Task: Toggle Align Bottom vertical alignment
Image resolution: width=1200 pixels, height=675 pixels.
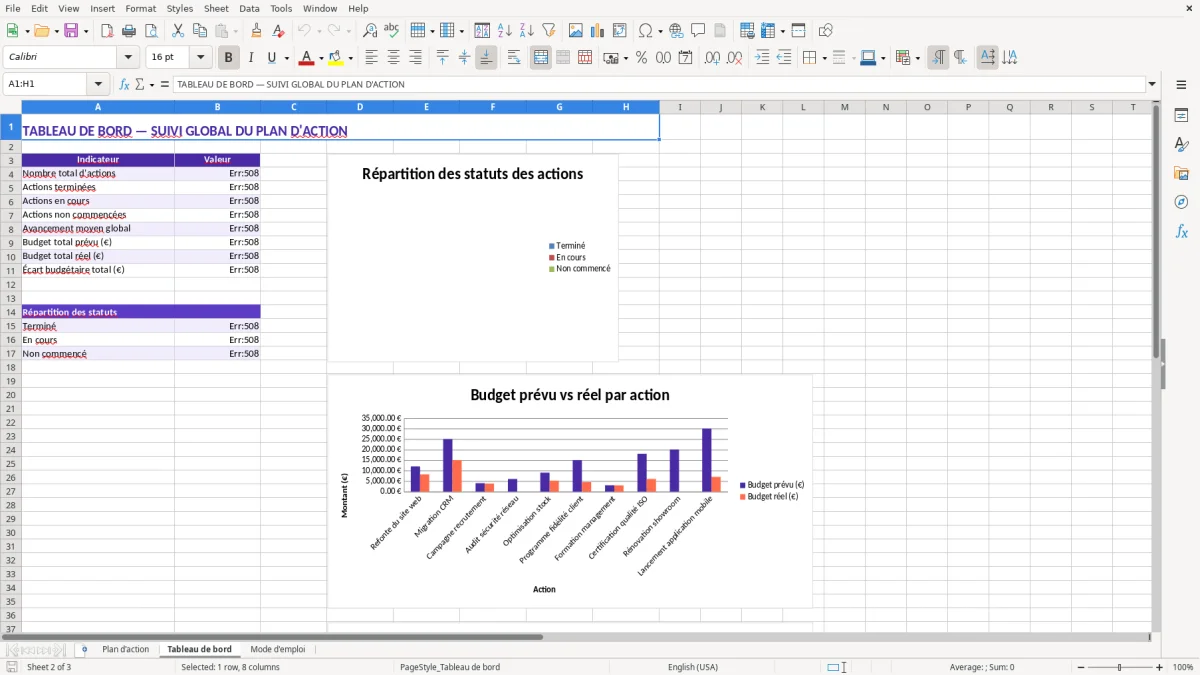Action: click(486, 58)
